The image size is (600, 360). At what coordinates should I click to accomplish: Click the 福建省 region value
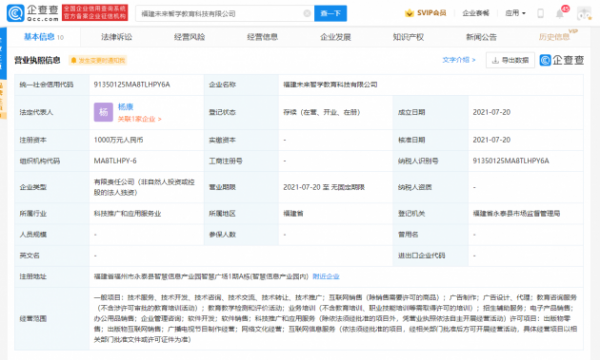(293, 213)
